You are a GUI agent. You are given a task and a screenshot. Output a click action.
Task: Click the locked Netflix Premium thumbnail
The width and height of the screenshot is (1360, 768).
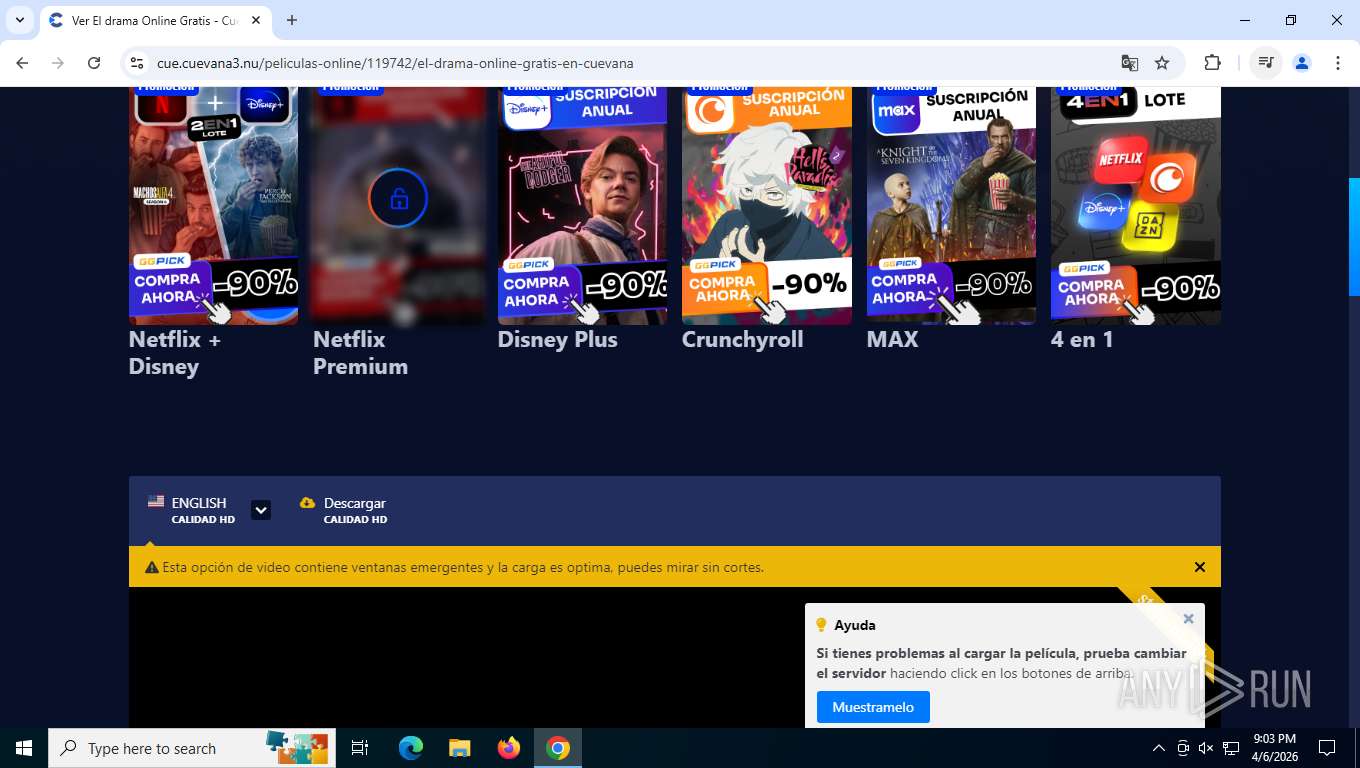pos(398,205)
